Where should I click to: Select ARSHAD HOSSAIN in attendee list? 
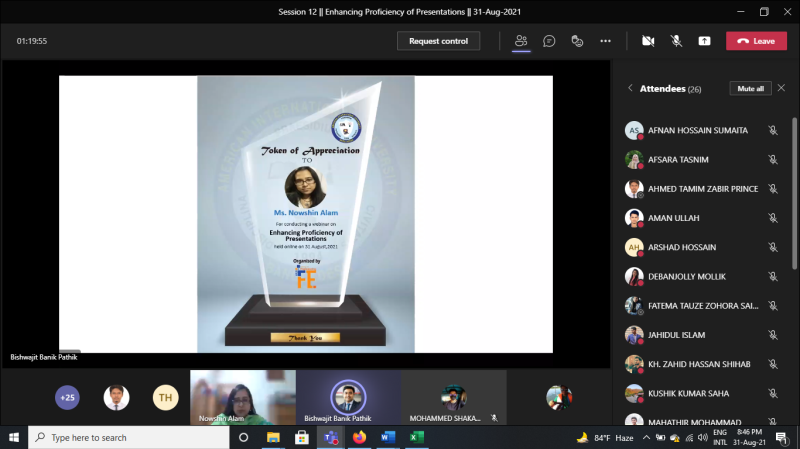(685, 247)
